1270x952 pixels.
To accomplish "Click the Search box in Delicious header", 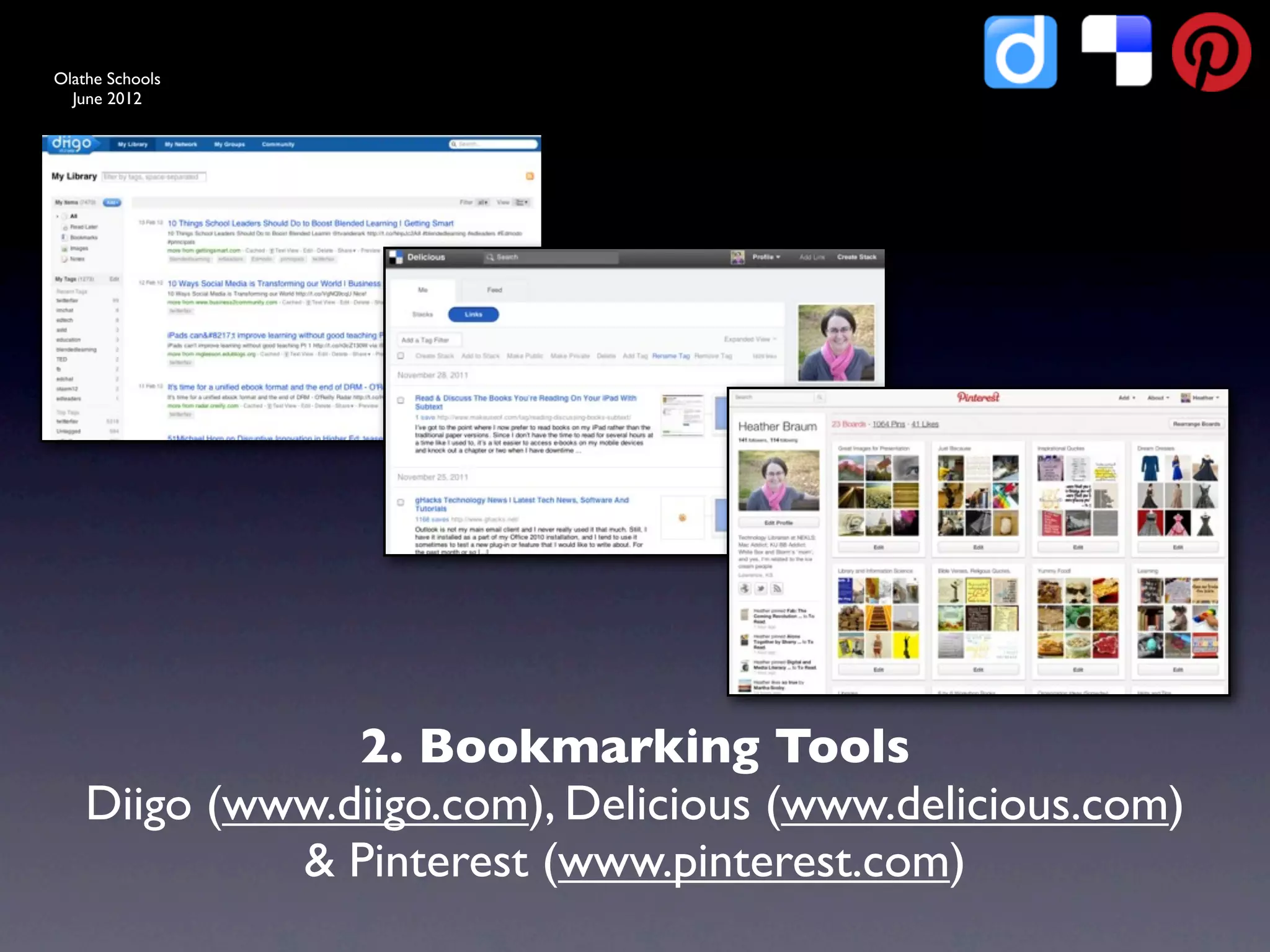I will [550, 257].
